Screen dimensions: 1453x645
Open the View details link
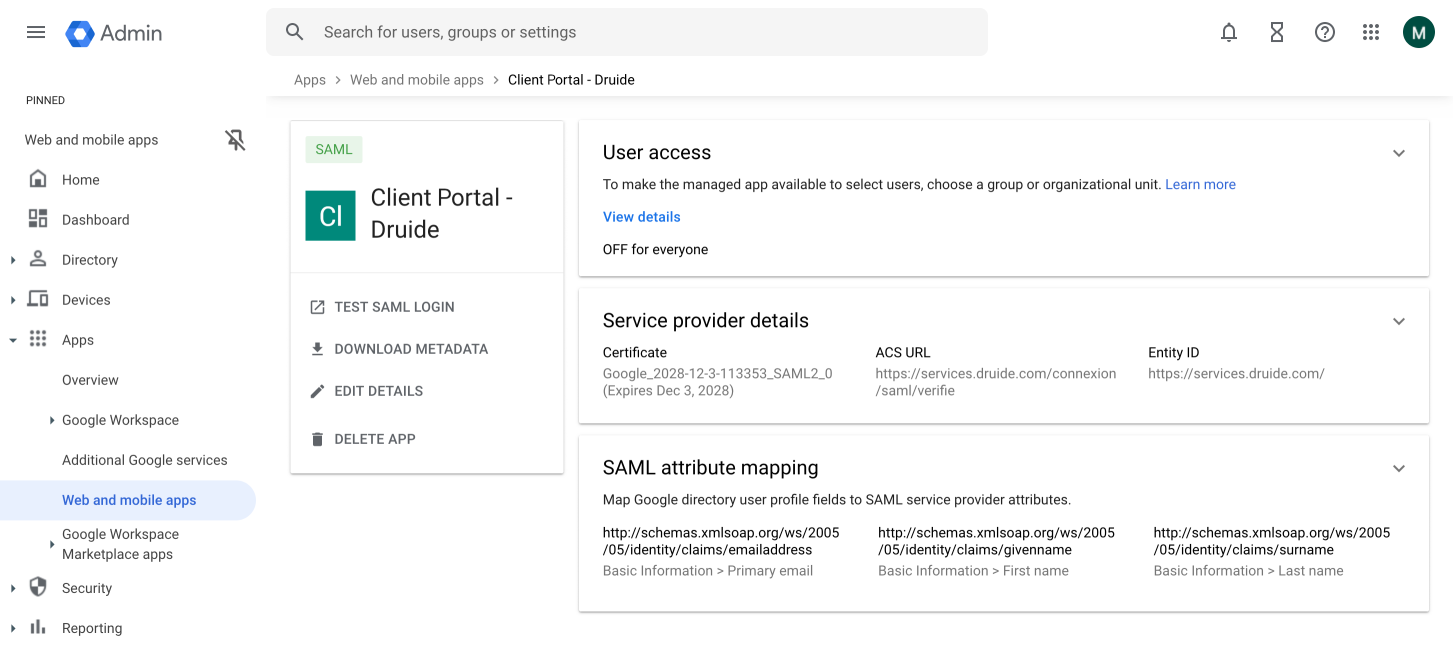[641, 217]
